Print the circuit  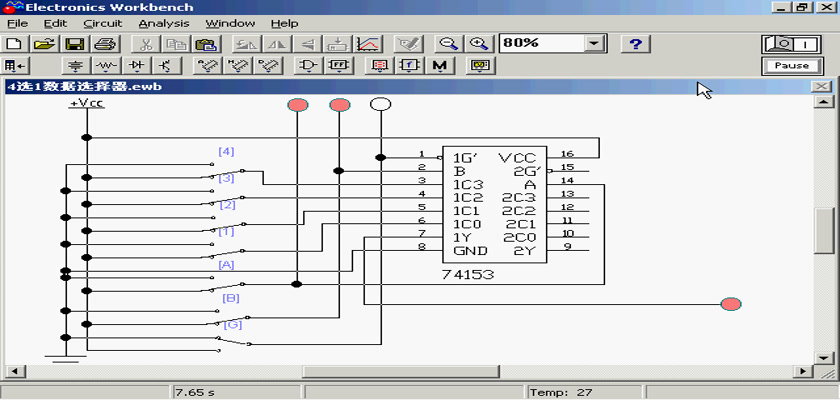(104, 44)
